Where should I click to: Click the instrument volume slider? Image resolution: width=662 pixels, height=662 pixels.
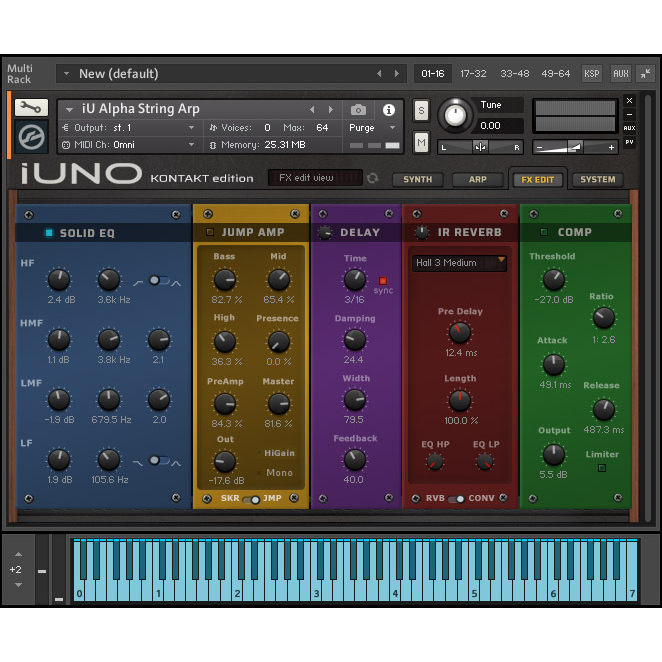coord(575,147)
